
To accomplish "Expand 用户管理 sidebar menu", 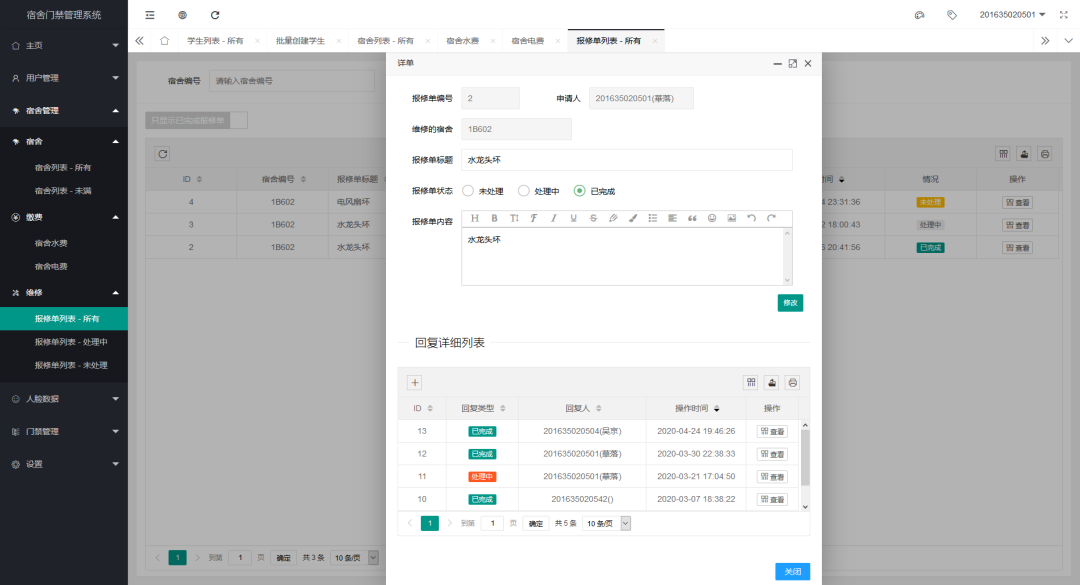I will 64,78.
